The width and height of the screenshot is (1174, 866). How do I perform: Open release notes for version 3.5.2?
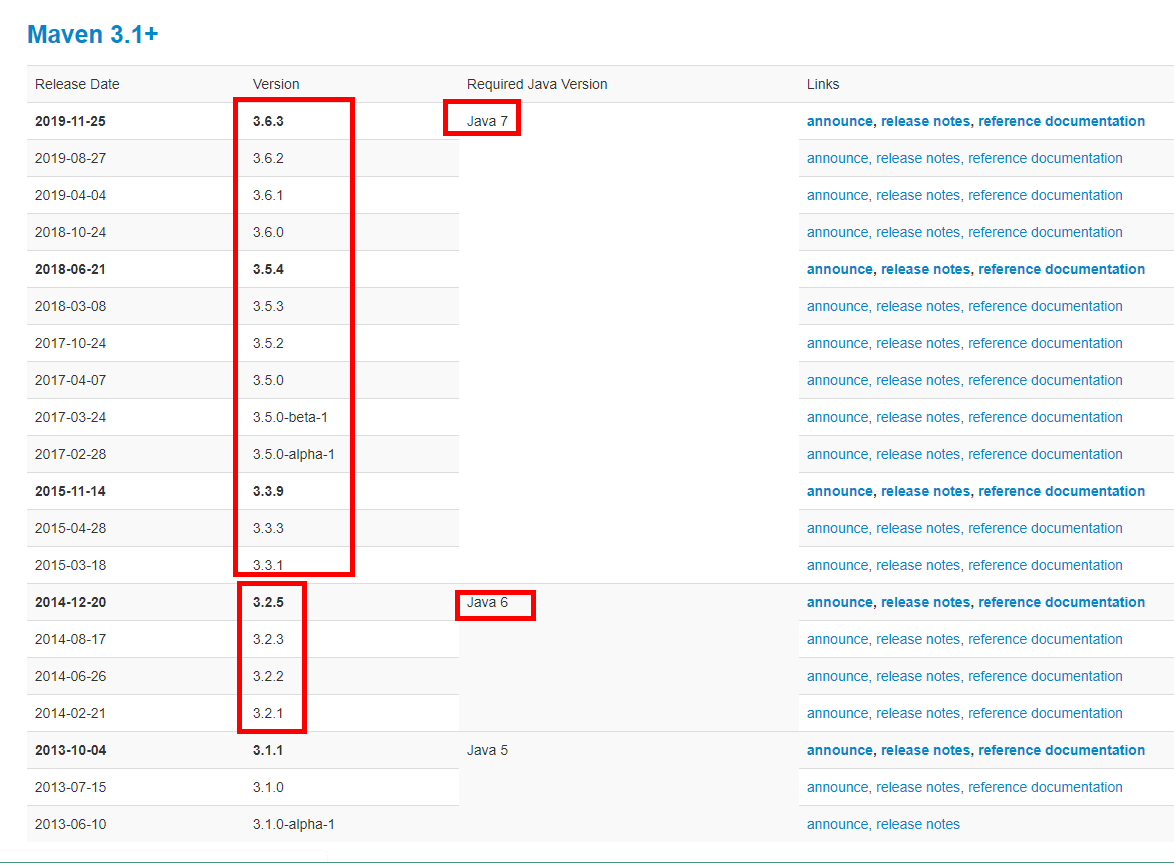pos(918,344)
